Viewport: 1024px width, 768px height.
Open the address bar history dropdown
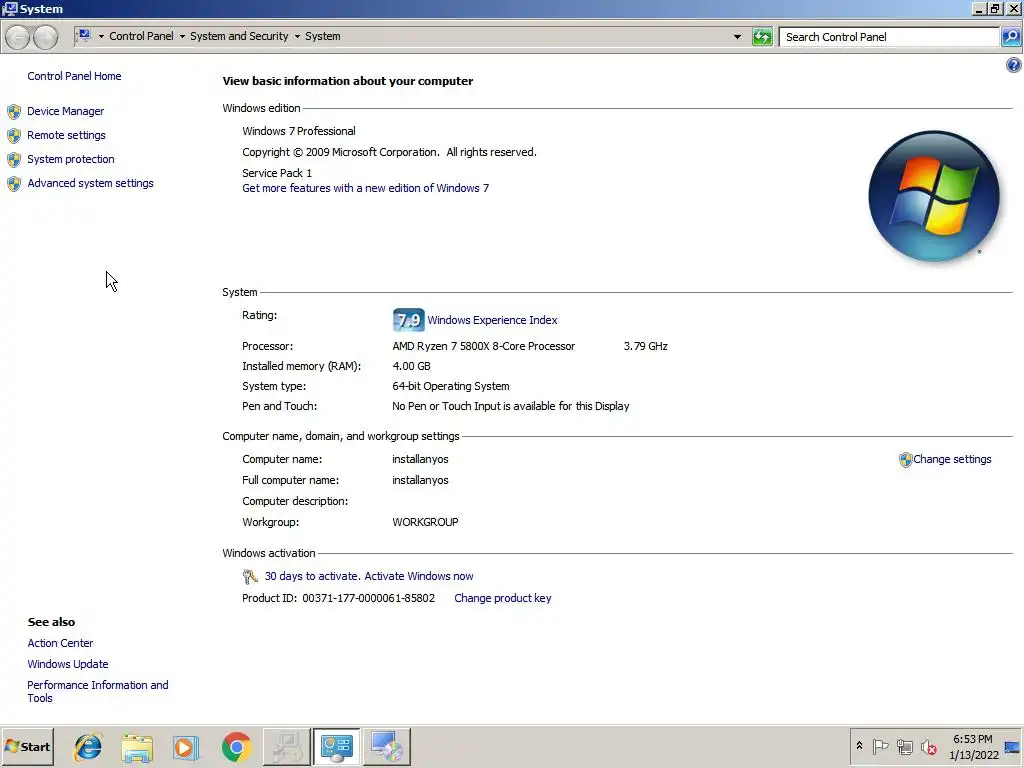click(737, 37)
